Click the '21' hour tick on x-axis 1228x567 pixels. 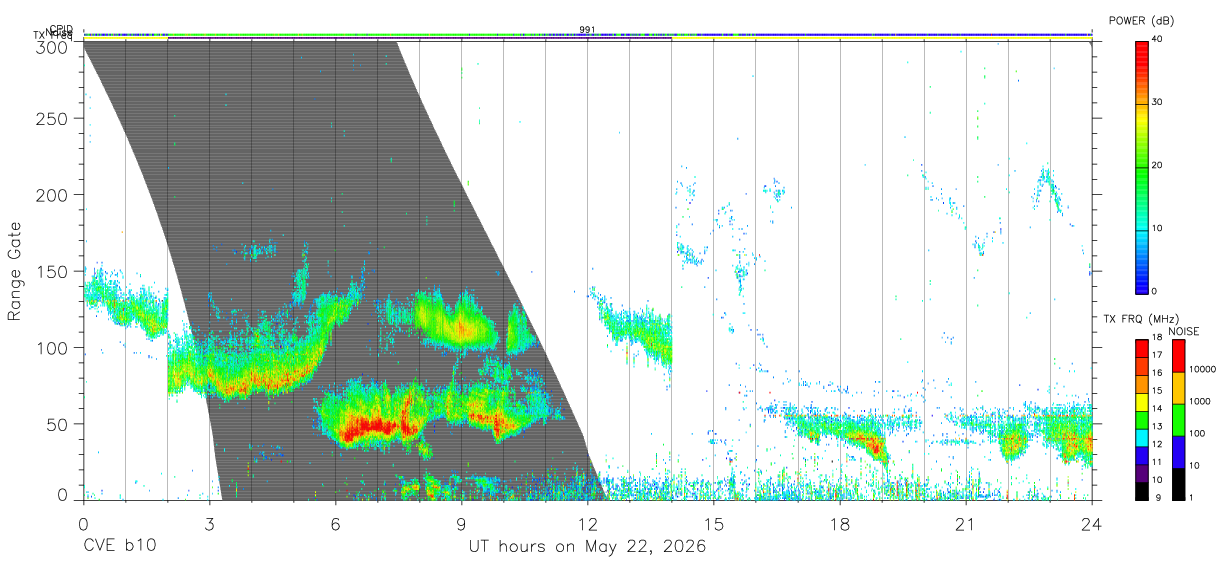[965, 525]
